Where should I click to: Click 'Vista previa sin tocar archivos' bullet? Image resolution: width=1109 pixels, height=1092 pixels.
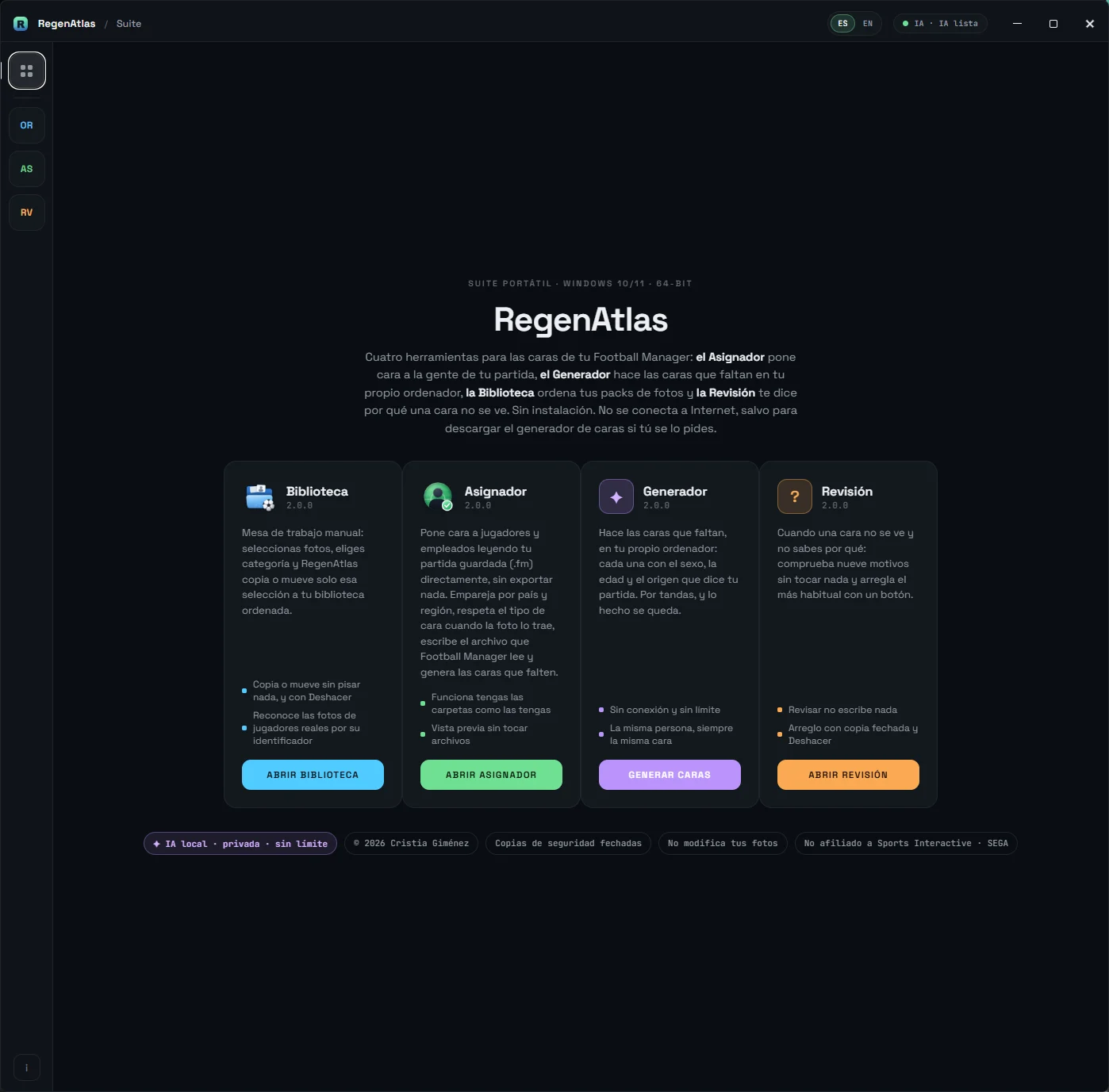pos(474,734)
